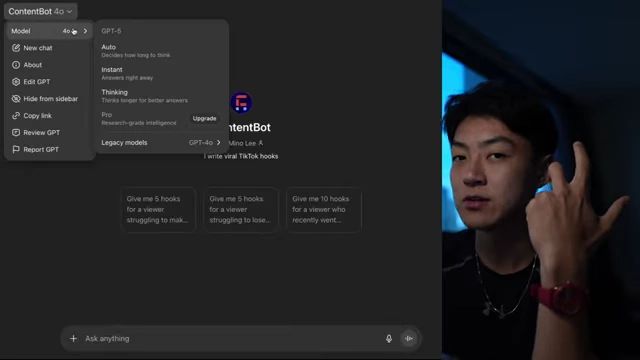The height and width of the screenshot is (360, 640).
Task: Click the Edit GPT gear icon
Action: [x=16, y=82]
